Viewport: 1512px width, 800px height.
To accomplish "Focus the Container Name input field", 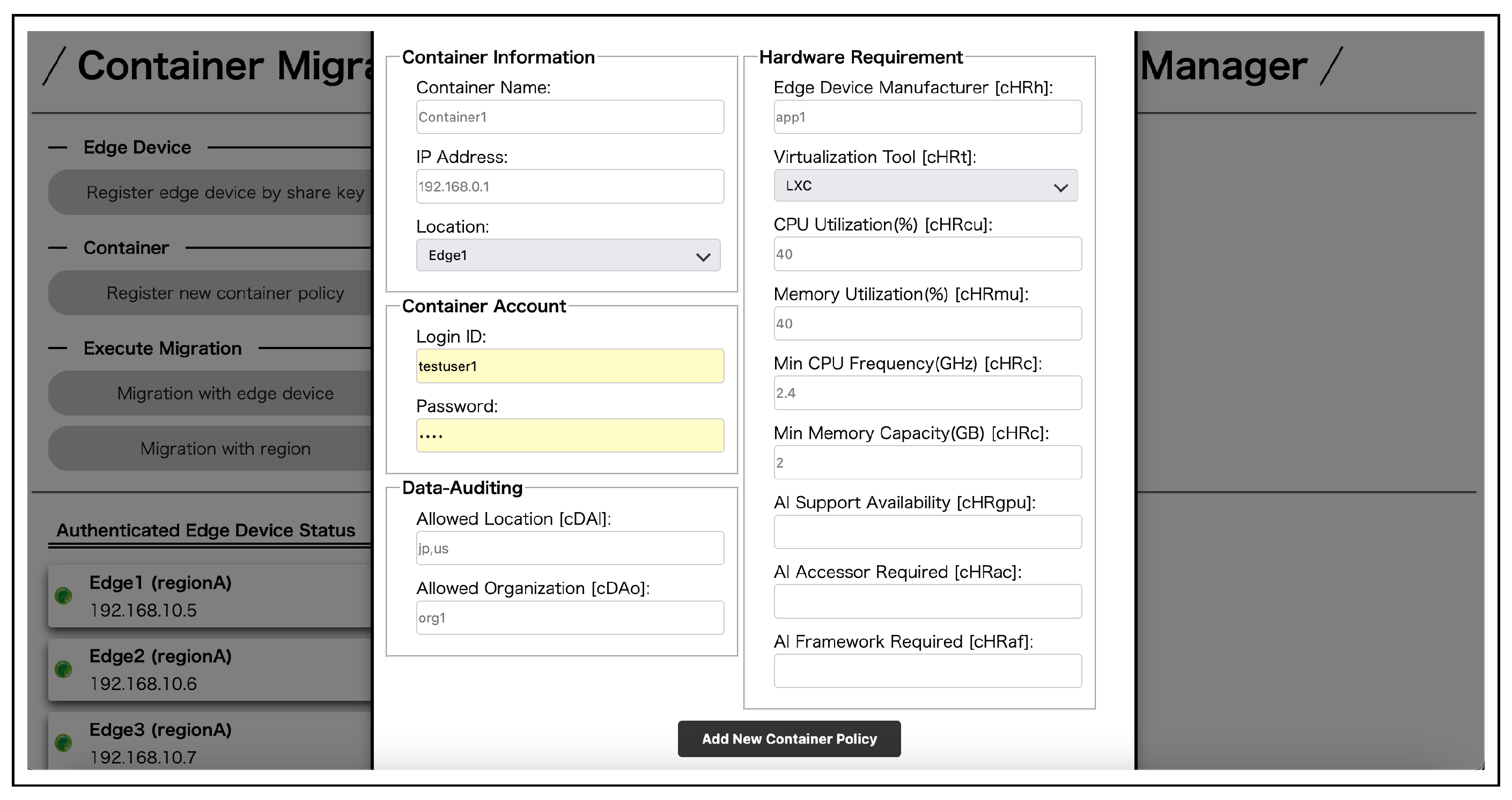I will (570, 117).
